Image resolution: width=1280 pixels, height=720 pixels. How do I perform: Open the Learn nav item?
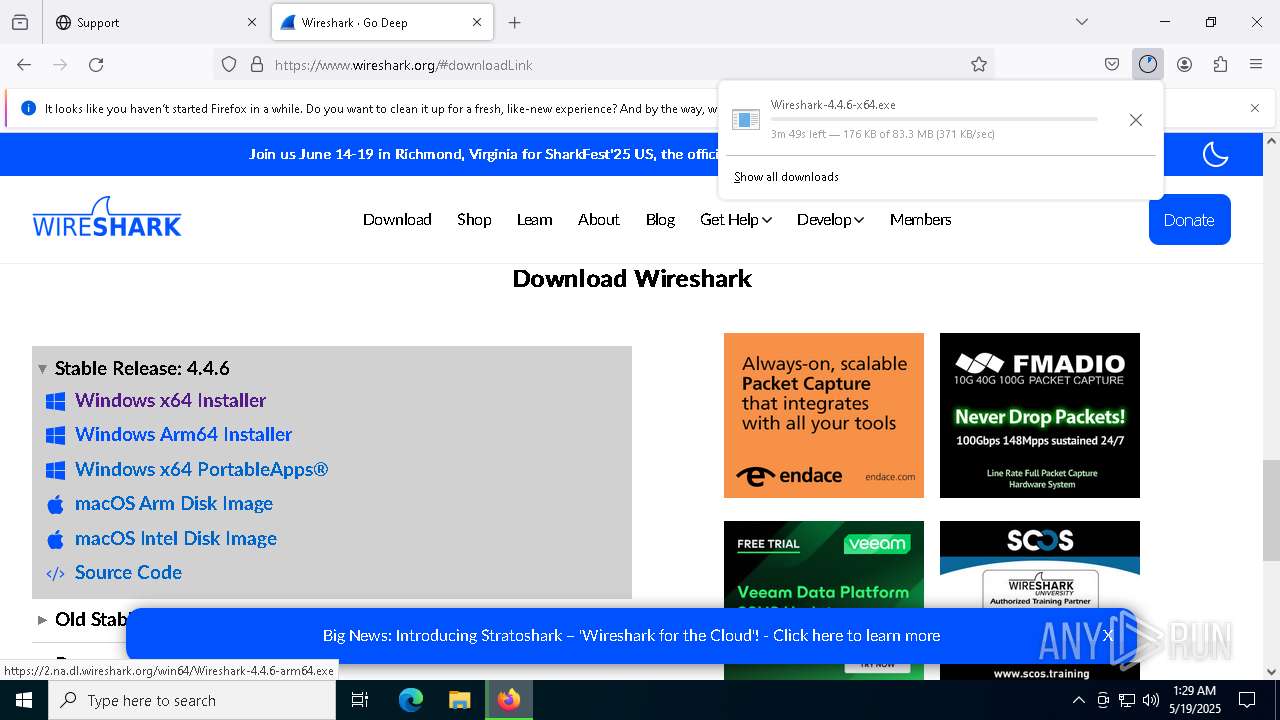534,219
